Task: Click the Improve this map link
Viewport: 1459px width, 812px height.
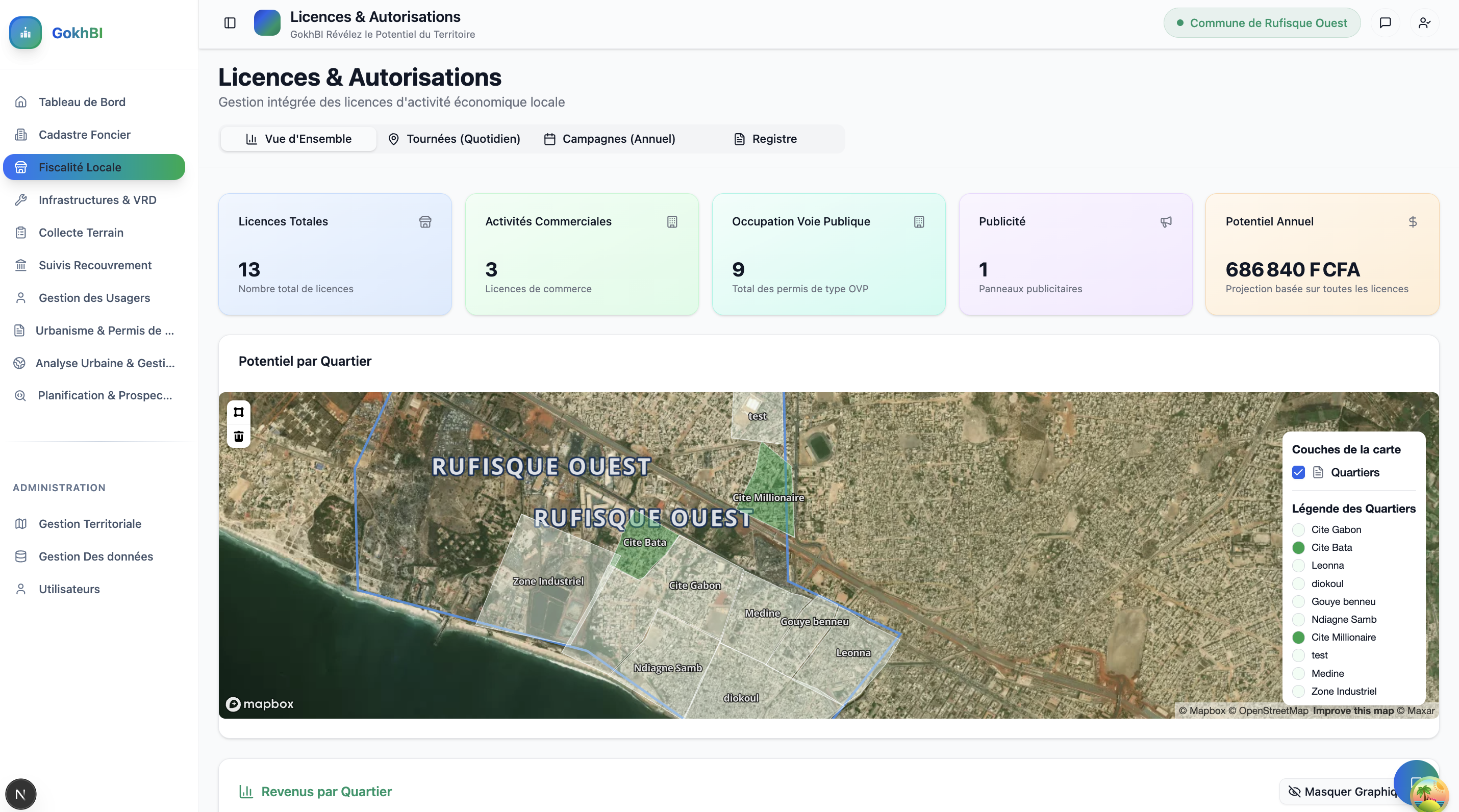Action: (x=1352, y=711)
